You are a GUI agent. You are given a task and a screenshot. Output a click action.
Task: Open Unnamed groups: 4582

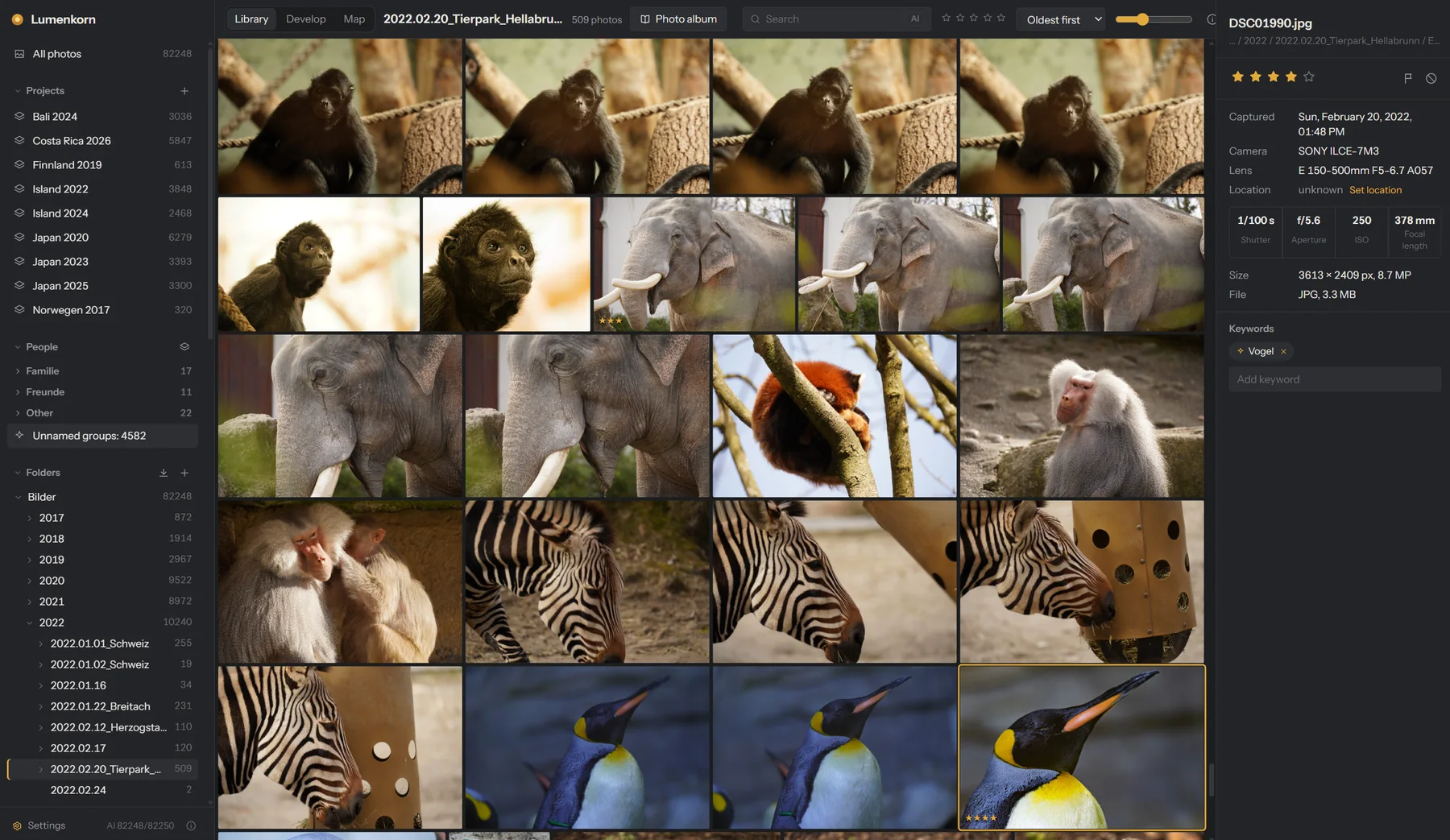pos(103,436)
